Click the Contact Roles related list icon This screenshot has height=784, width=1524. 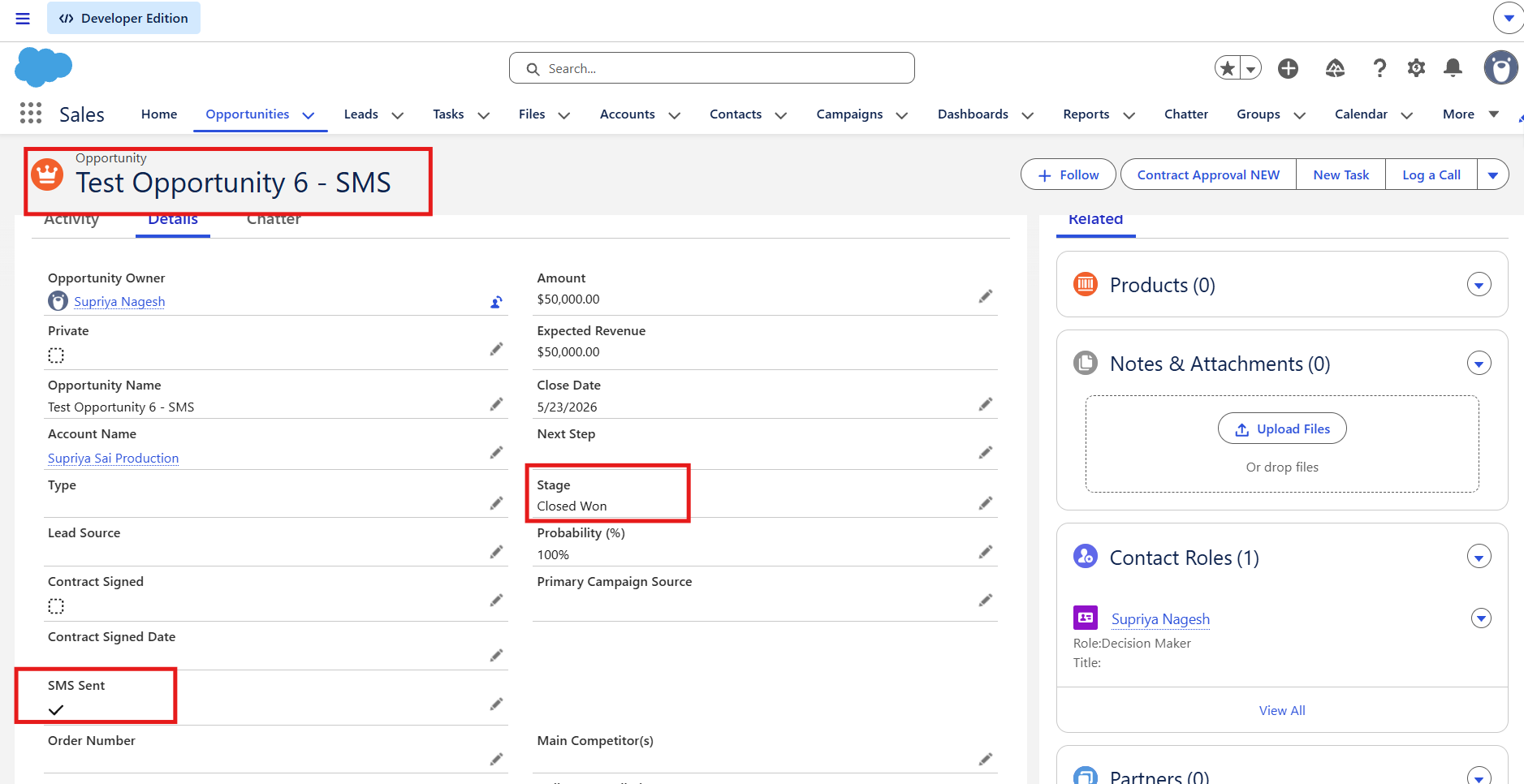(x=1086, y=557)
